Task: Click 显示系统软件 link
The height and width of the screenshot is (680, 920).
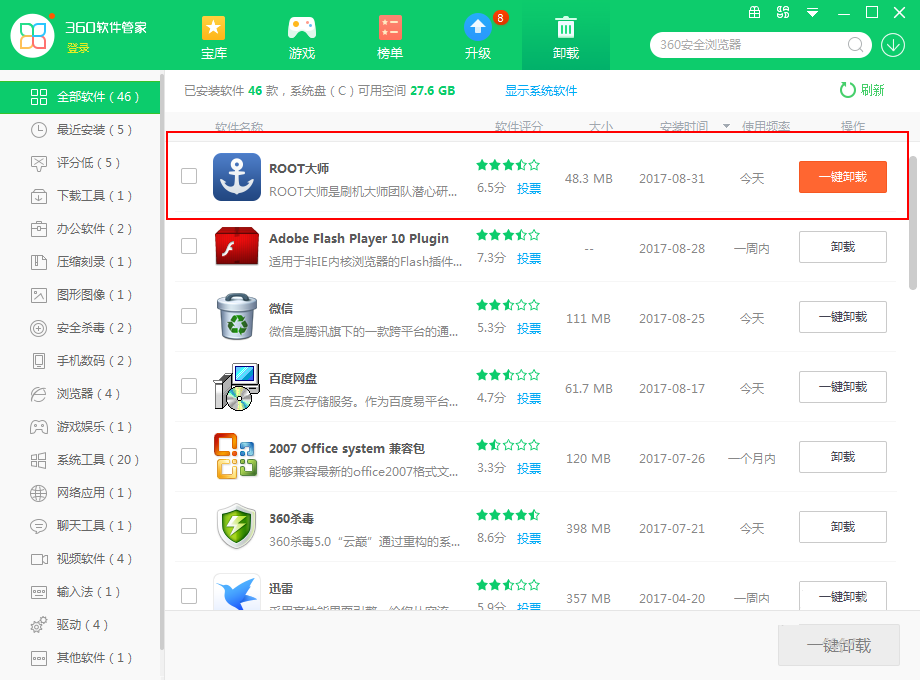Action: coord(541,90)
